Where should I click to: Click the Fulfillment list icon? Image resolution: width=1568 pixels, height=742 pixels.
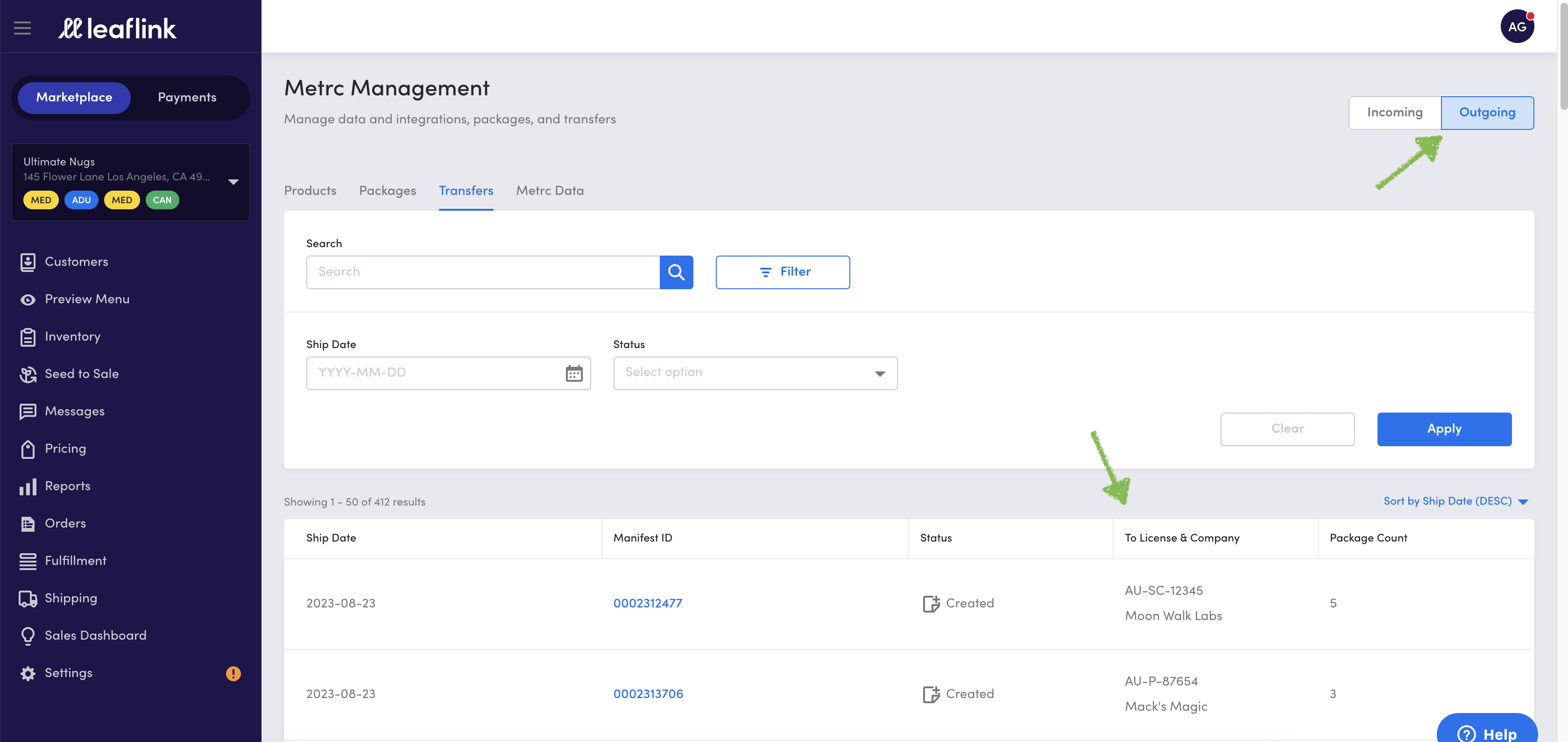pos(28,561)
